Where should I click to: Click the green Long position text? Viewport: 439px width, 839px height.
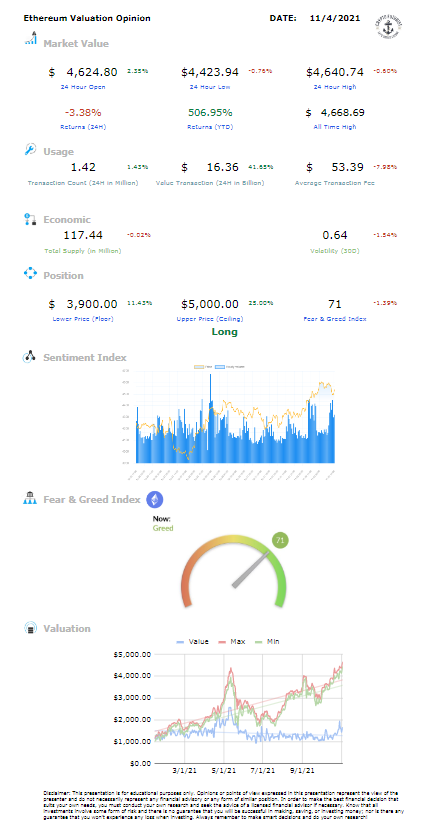[x=225, y=332]
